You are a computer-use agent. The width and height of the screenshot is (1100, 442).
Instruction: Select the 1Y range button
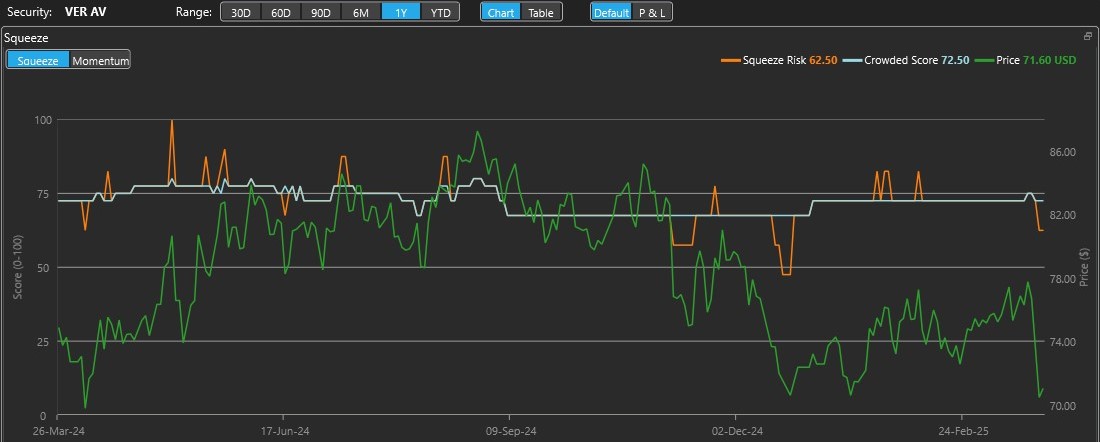(x=401, y=13)
